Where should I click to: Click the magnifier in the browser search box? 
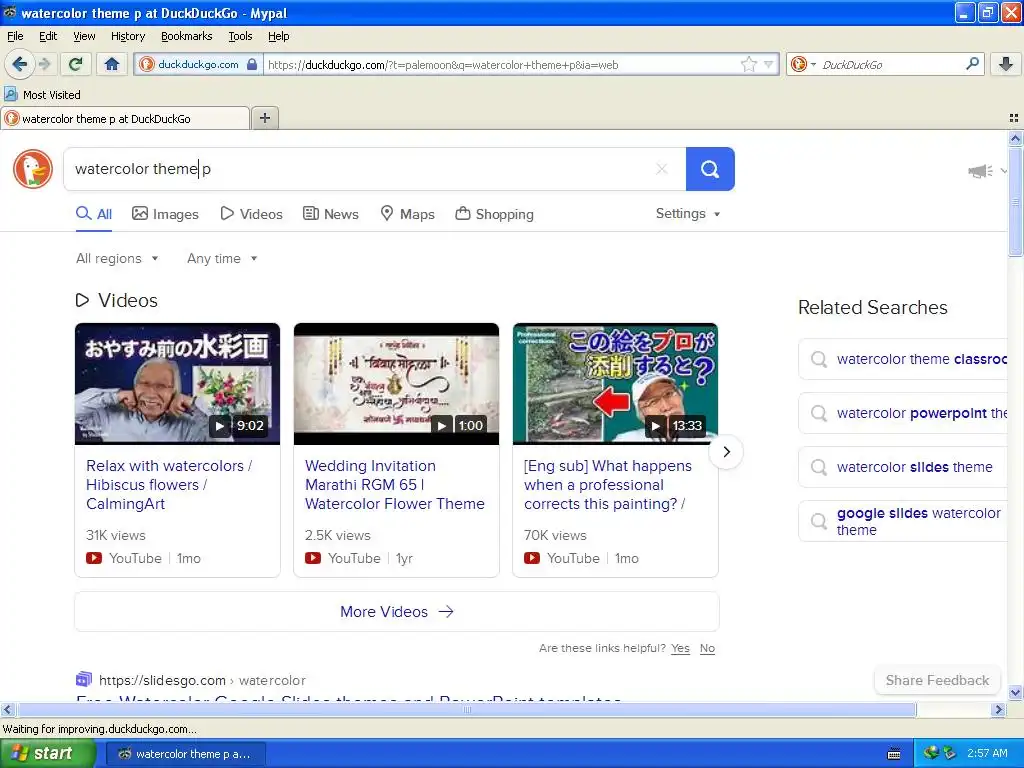coord(972,63)
